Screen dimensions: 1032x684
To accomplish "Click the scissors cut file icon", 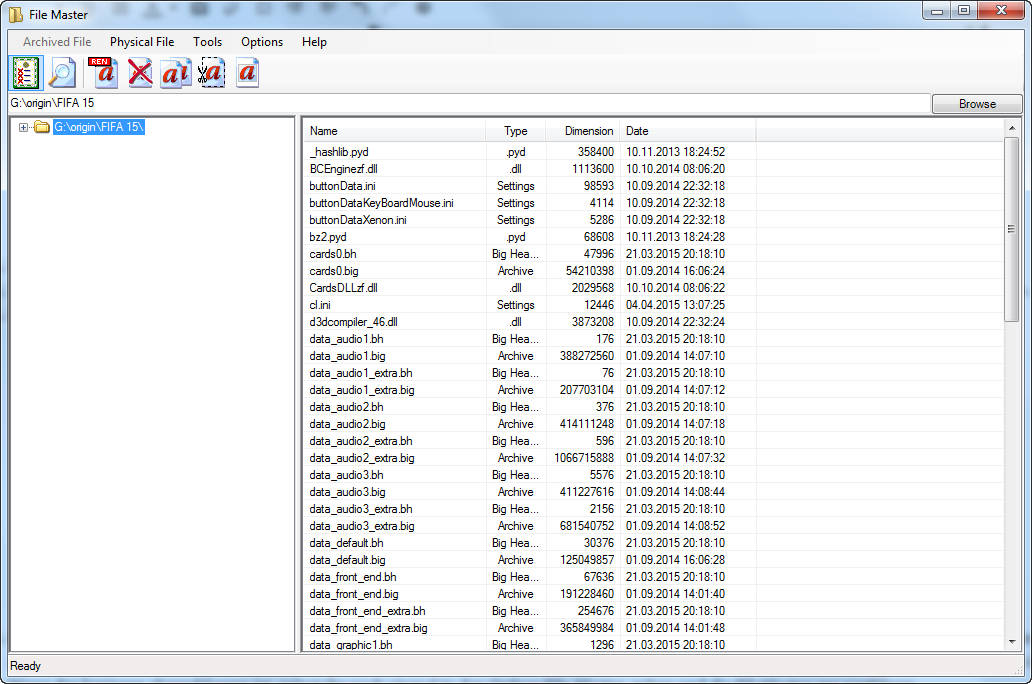I will tap(211, 72).
